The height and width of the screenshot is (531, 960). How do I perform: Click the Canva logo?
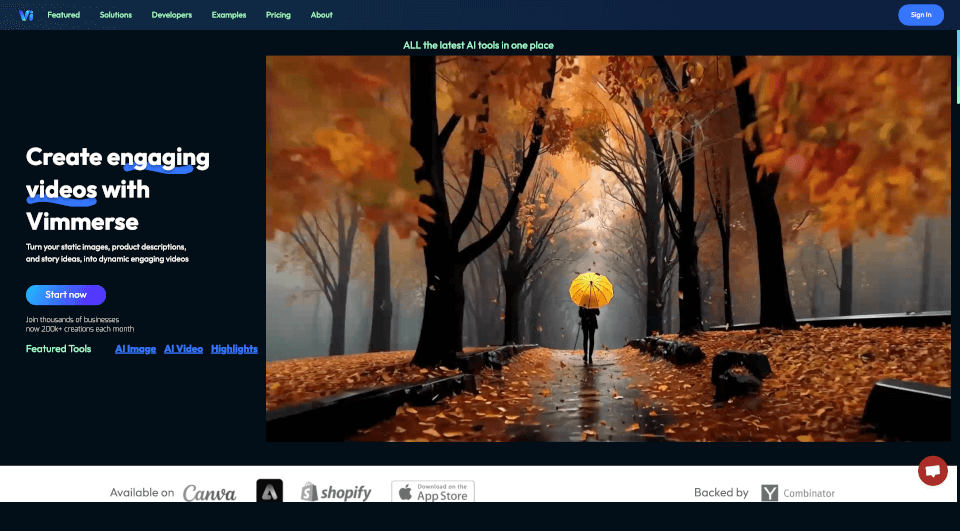click(x=209, y=492)
